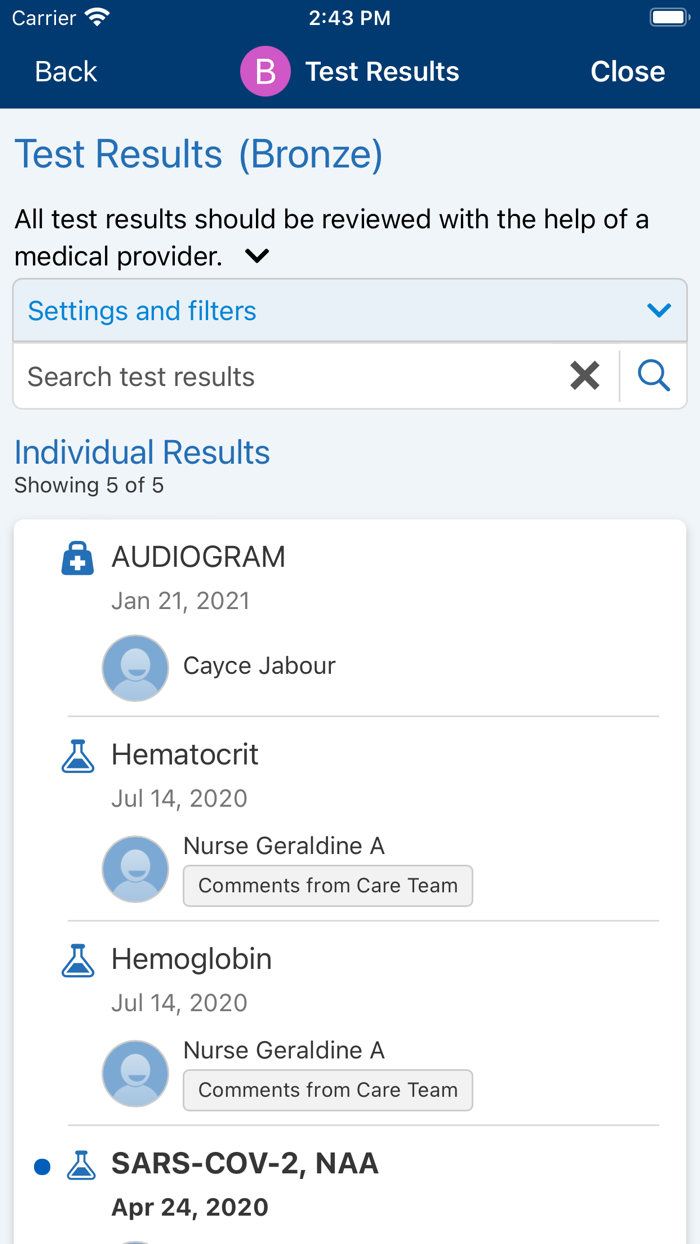Close the Test Results view
Screen dimensions: 700x1244
click(627, 72)
